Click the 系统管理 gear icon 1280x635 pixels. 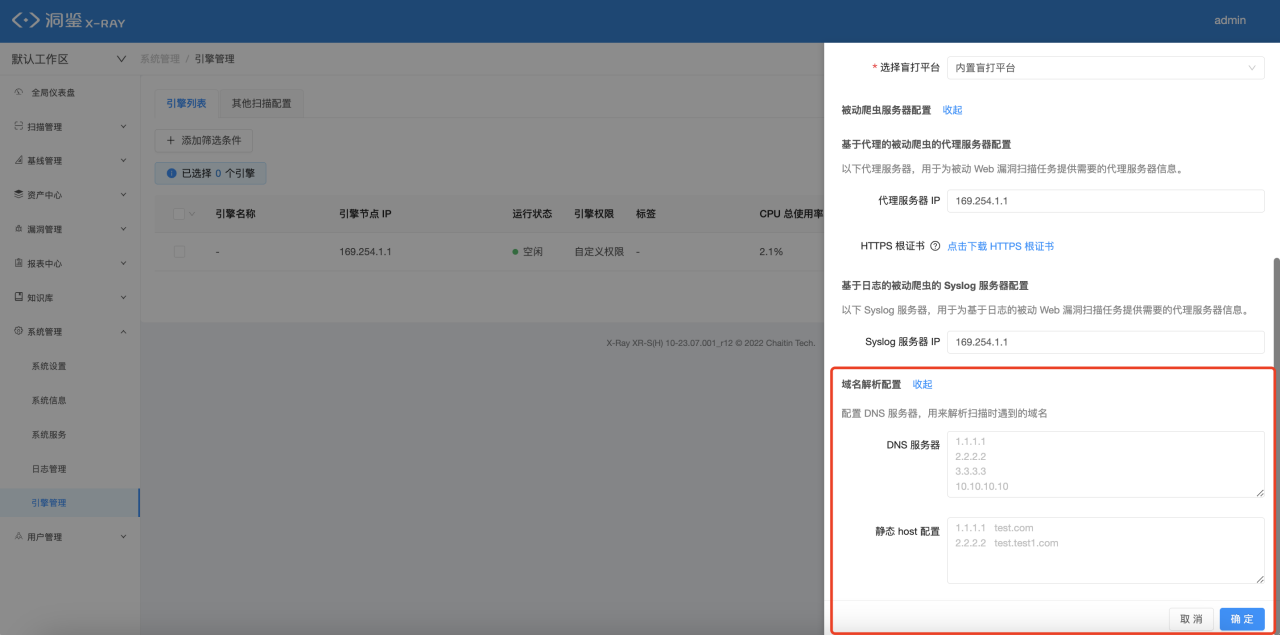coord(19,331)
